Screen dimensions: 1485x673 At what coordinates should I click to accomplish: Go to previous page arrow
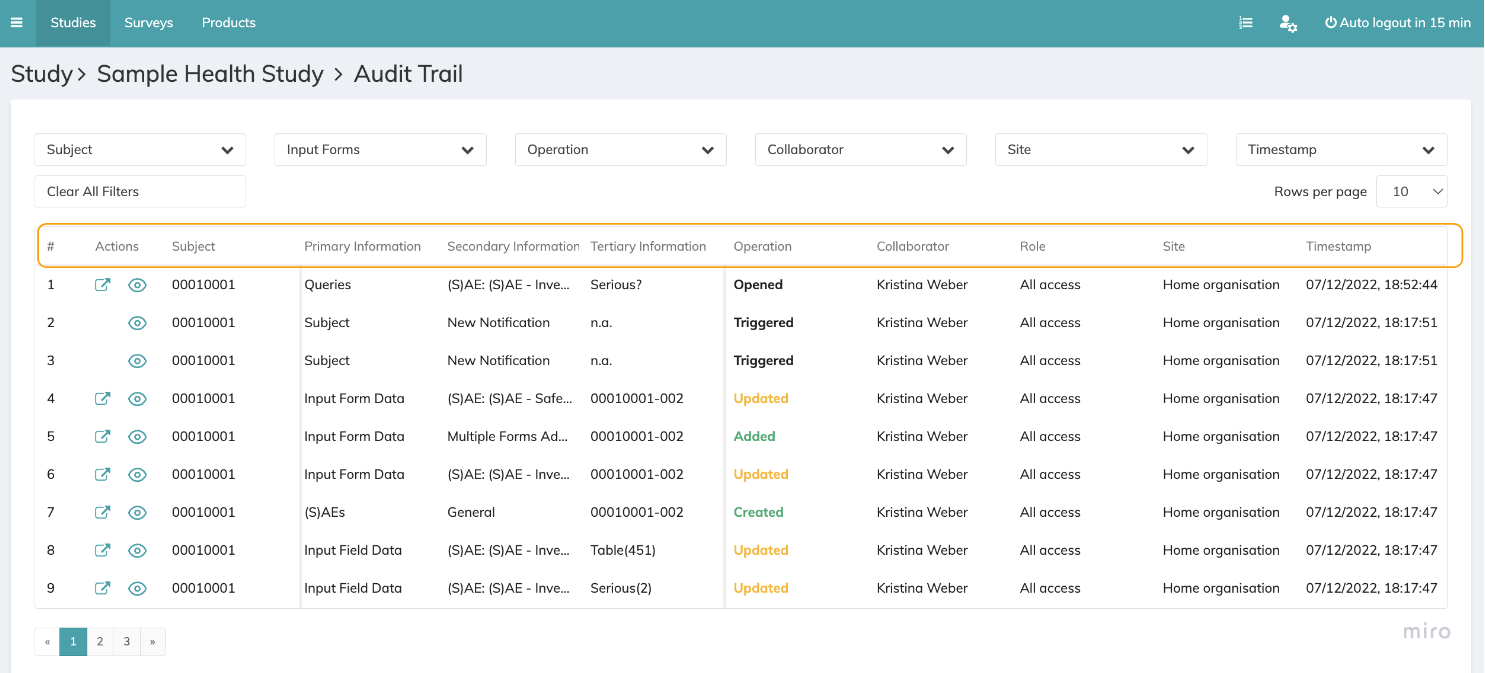[x=47, y=642]
